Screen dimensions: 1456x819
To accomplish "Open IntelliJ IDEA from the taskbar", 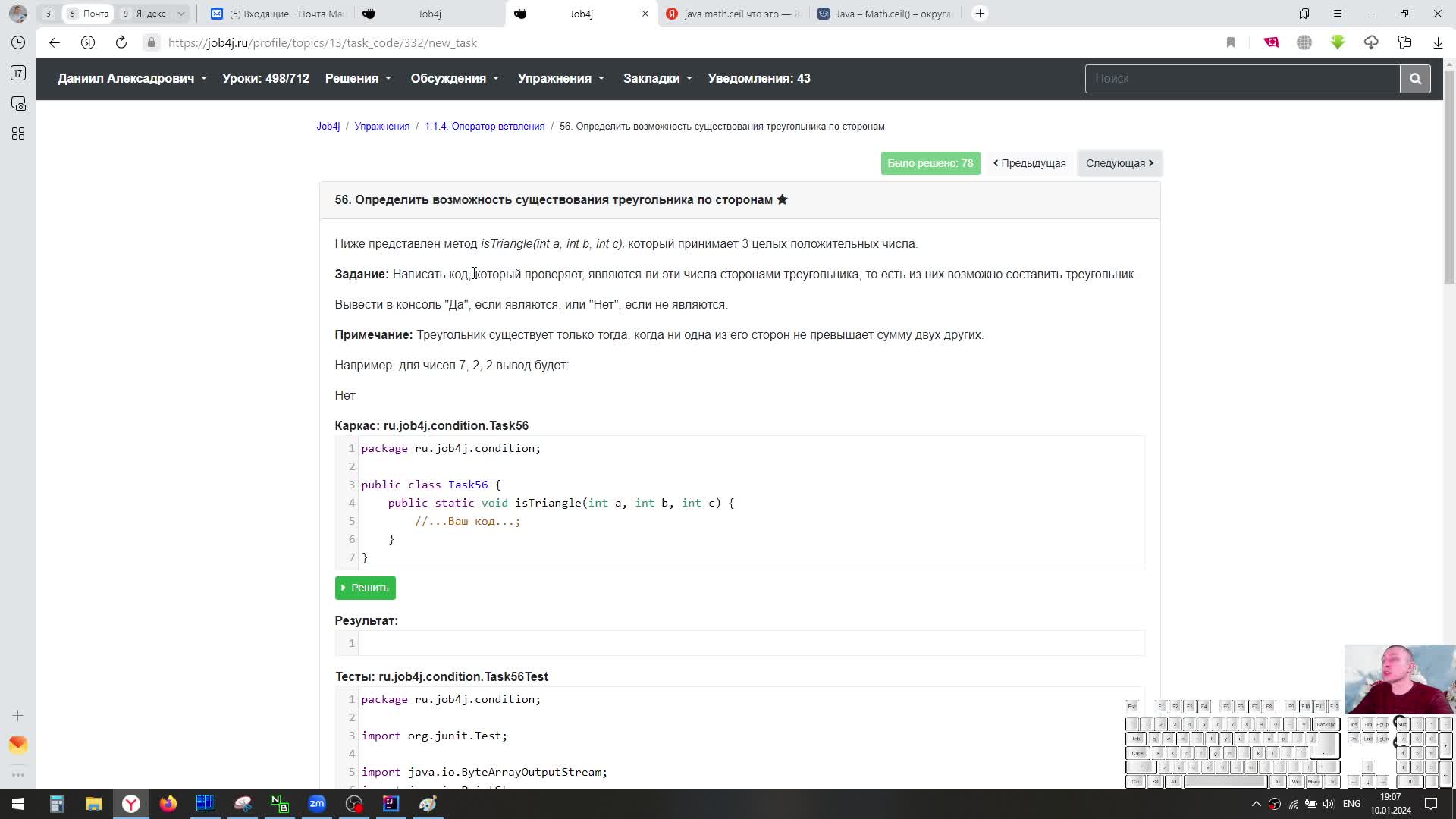I will coord(391,804).
